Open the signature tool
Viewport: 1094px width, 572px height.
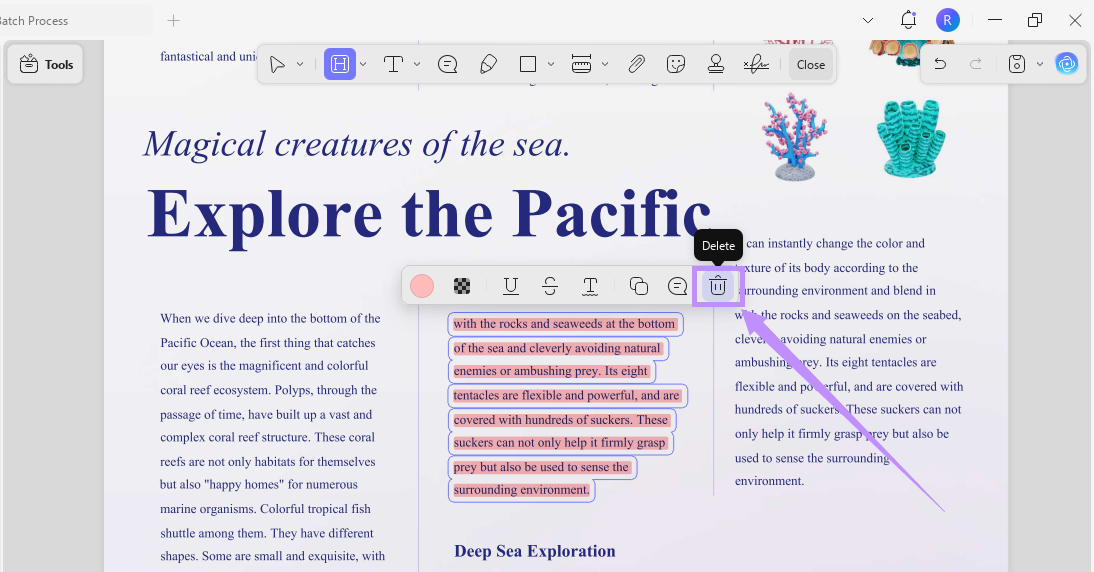click(756, 65)
